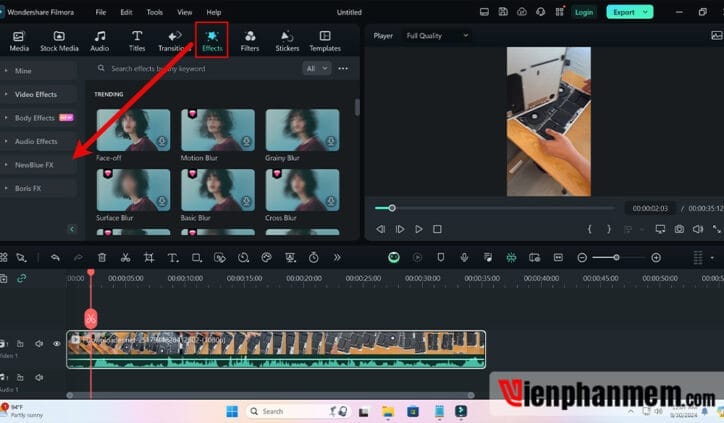
Task: Open the Export dropdown arrow
Action: click(x=646, y=12)
